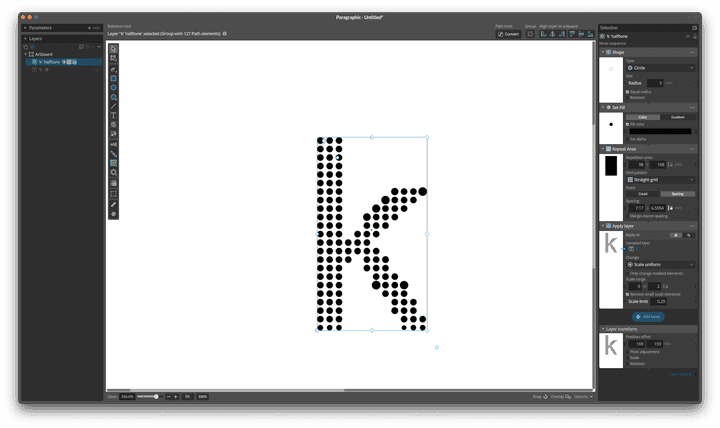Viewport: 720px width, 428px height.
Task: Open the Layer output link
Action: 680,374
